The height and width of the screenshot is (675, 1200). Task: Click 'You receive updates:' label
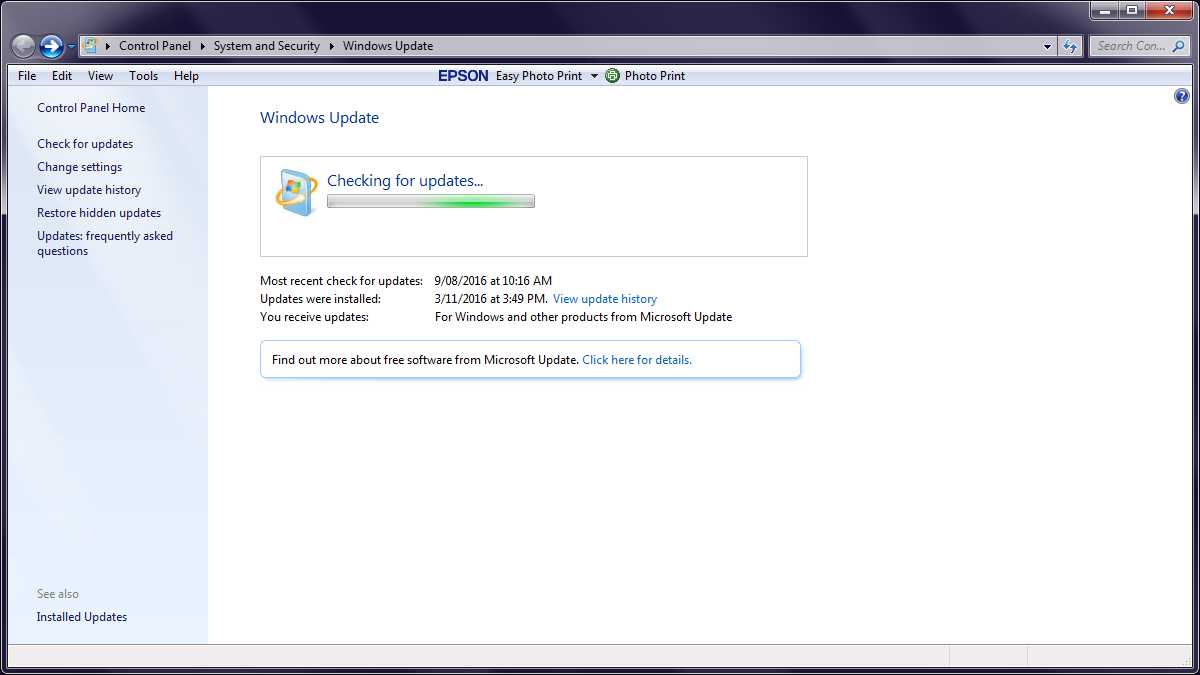(x=315, y=317)
